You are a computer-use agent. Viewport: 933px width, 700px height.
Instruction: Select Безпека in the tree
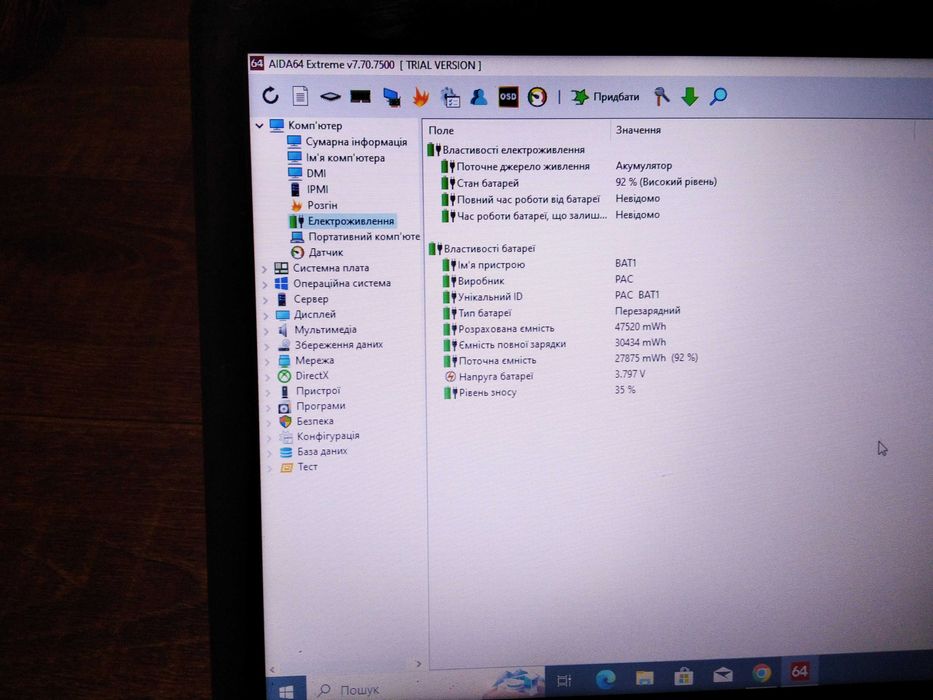306,421
